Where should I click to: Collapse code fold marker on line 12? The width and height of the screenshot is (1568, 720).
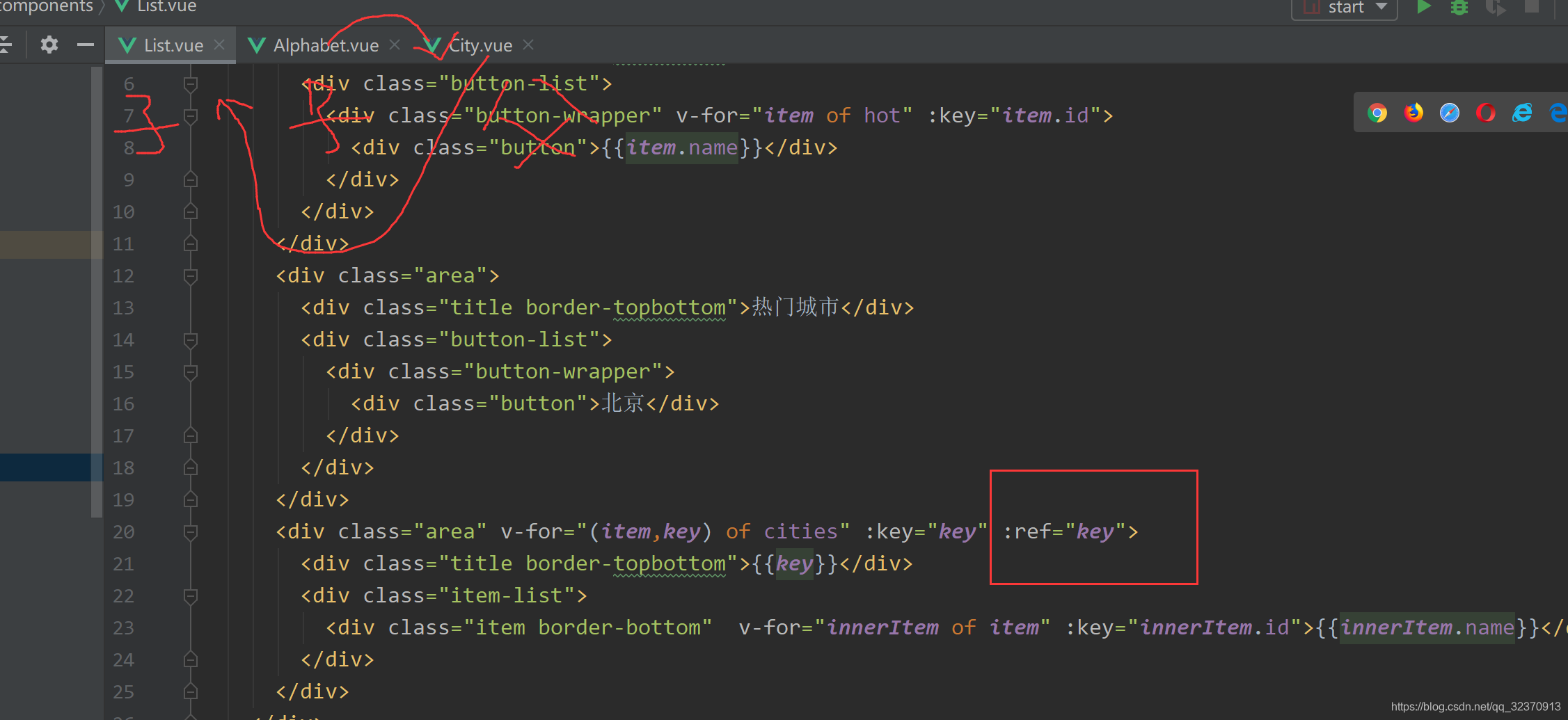191,276
